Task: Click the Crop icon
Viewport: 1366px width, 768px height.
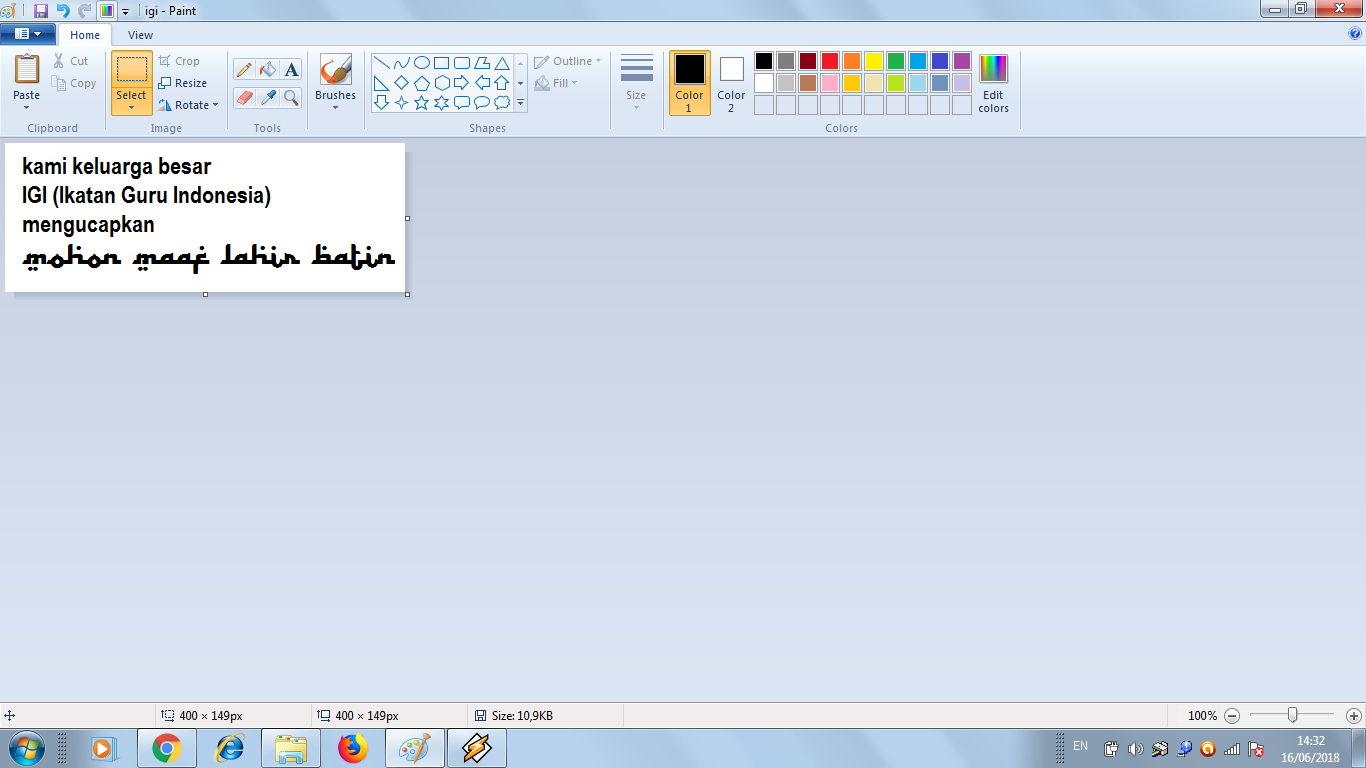Action: (165, 61)
